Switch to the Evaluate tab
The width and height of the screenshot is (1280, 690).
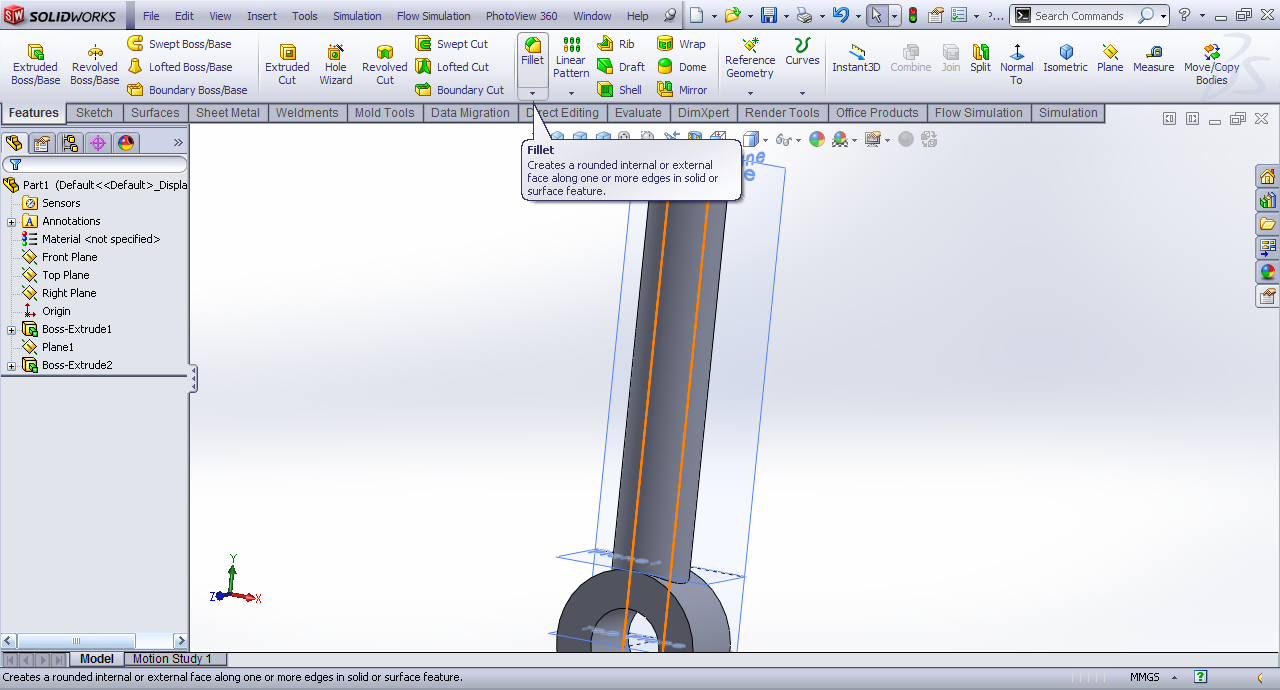[638, 113]
